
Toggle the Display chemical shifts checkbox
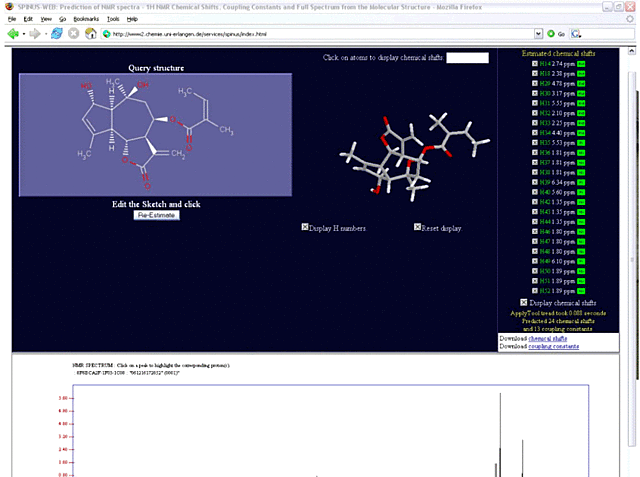(524, 302)
